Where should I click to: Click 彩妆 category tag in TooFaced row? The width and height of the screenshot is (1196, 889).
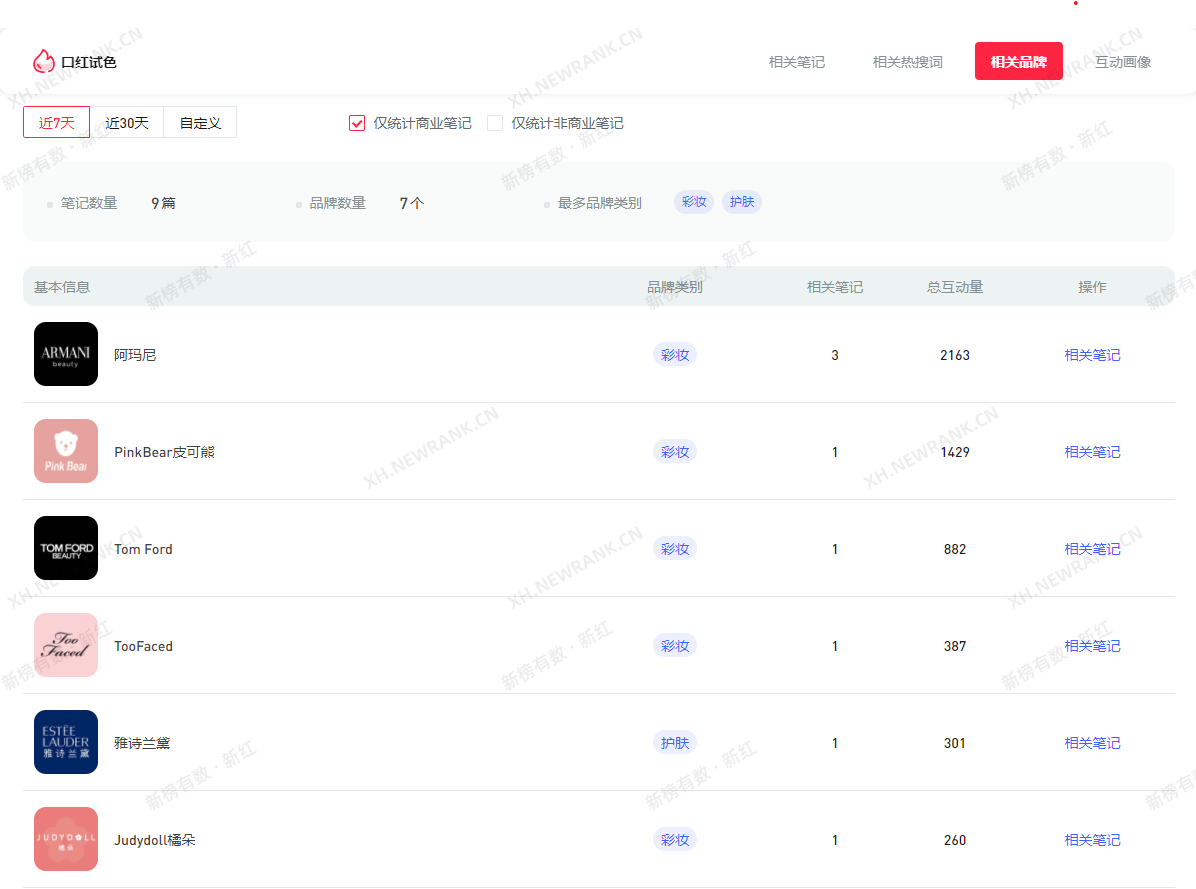(x=675, y=645)
